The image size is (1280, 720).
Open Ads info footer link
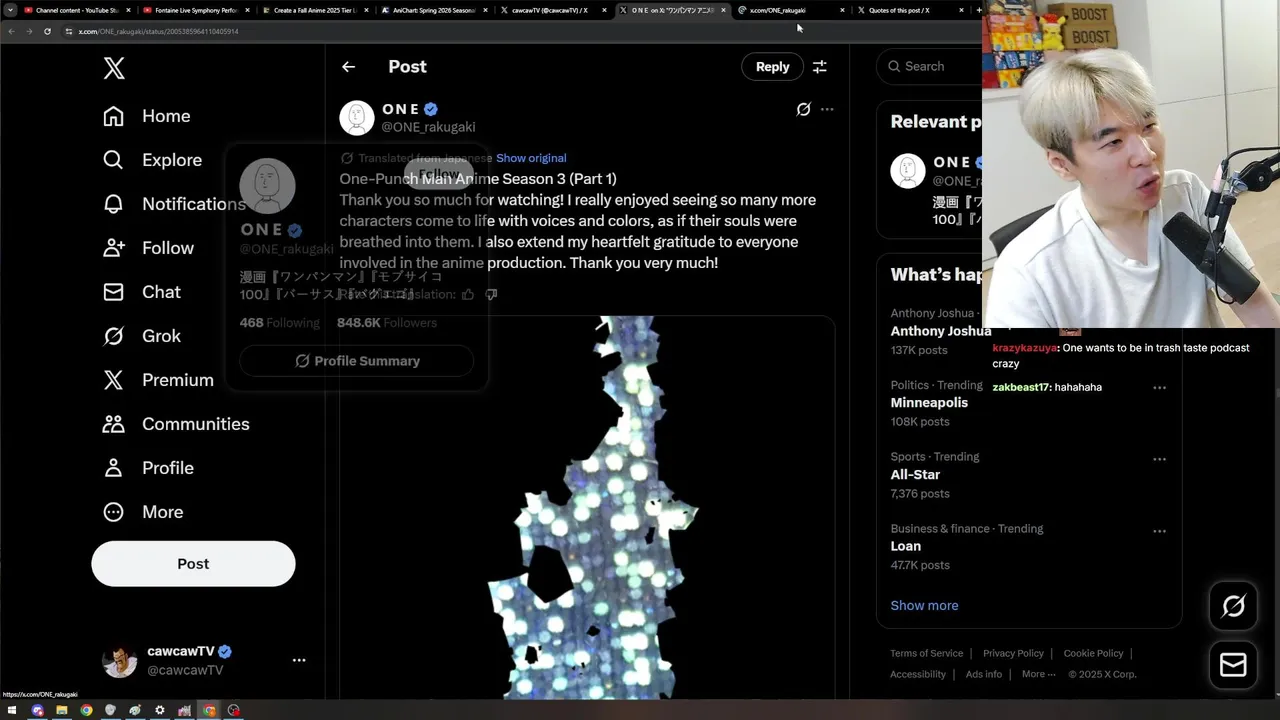click(984, 674)
